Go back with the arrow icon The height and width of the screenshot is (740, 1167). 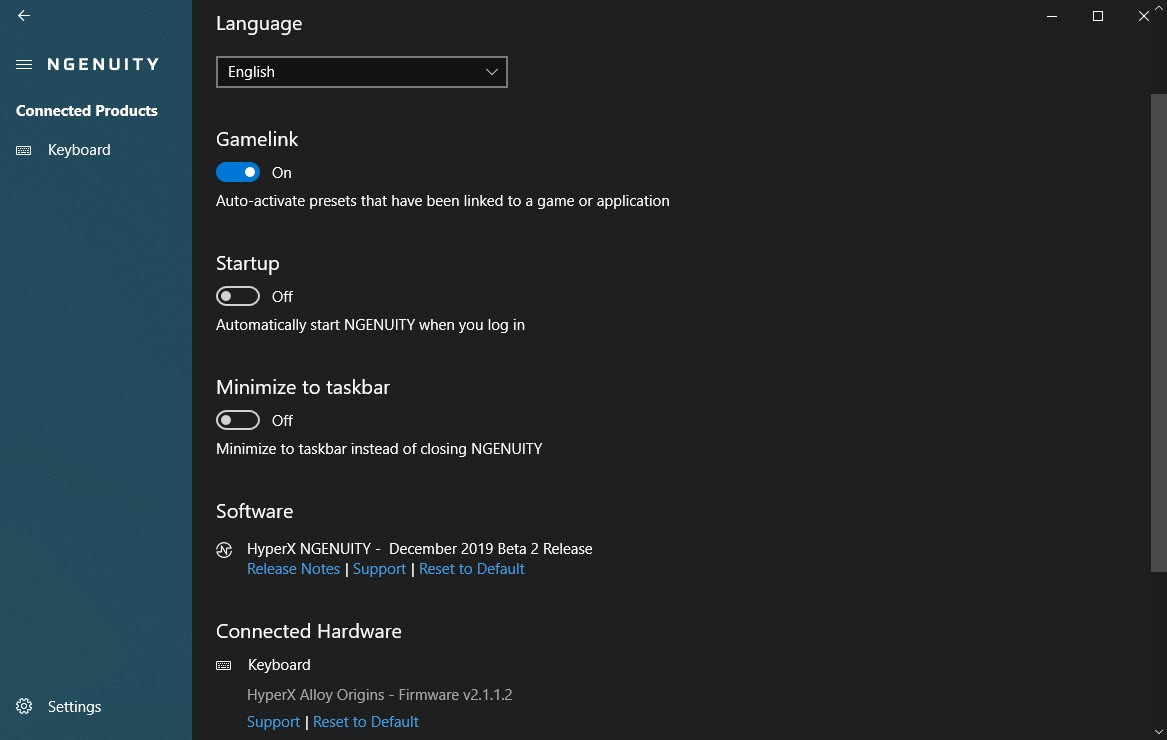[24, 16]
